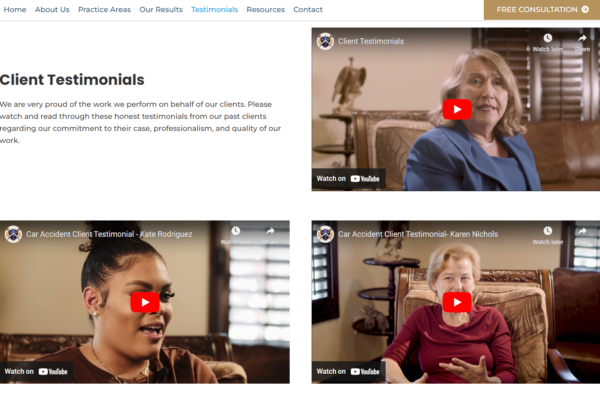
Task: Select Our Results in the navigation
Action: pyautogui.click(x=161, y=10)
